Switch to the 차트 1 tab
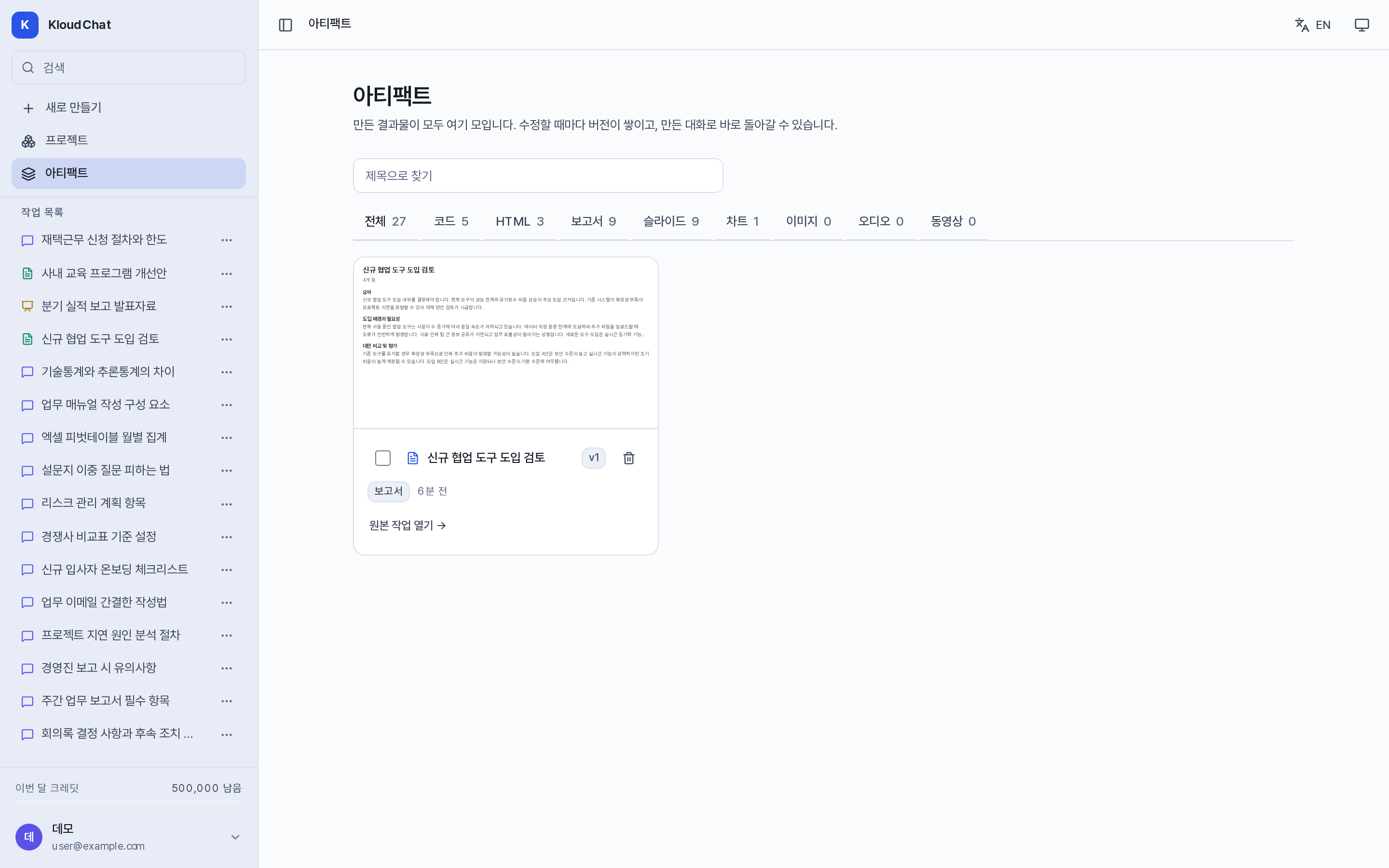The image size is (1389, 868). coord(742,222)
